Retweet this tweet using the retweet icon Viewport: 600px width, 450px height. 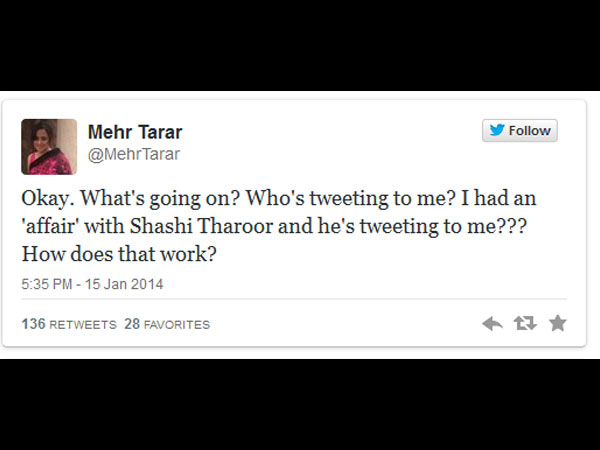tap(524, 323)
